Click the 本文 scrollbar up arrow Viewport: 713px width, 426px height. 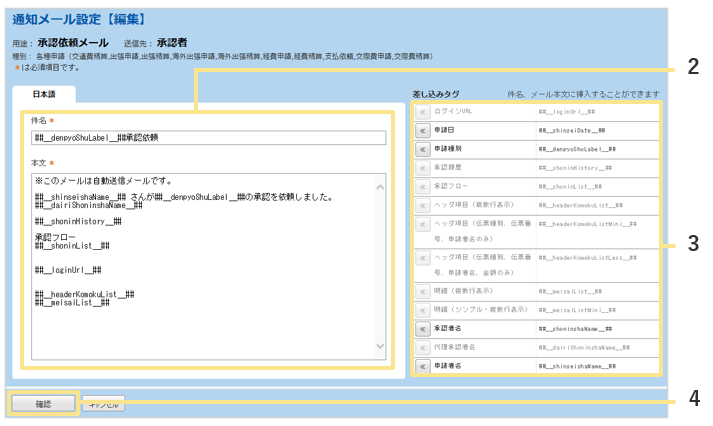pos(380,186)
